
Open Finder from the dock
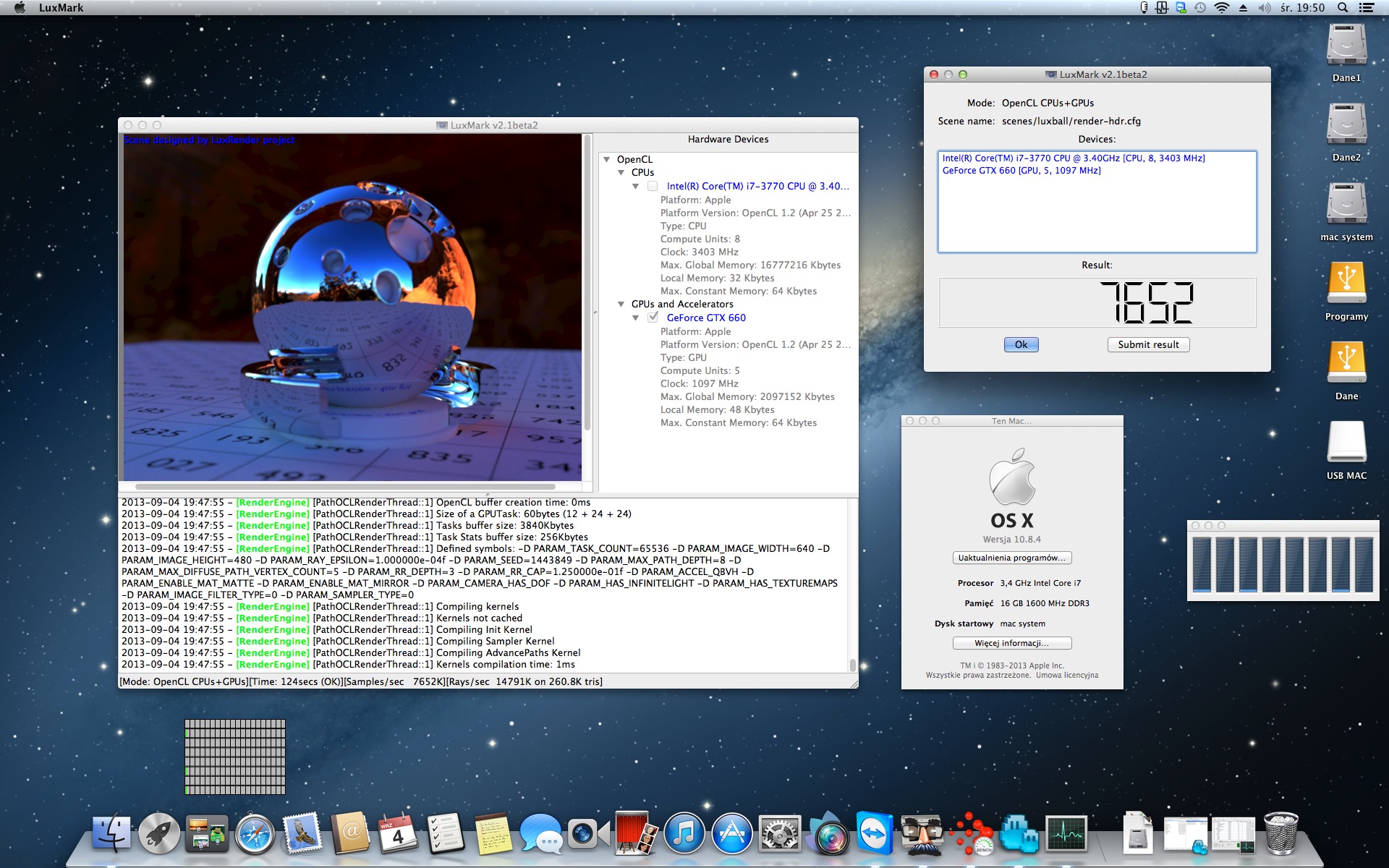pyautogui.click(x=111, y=833)
